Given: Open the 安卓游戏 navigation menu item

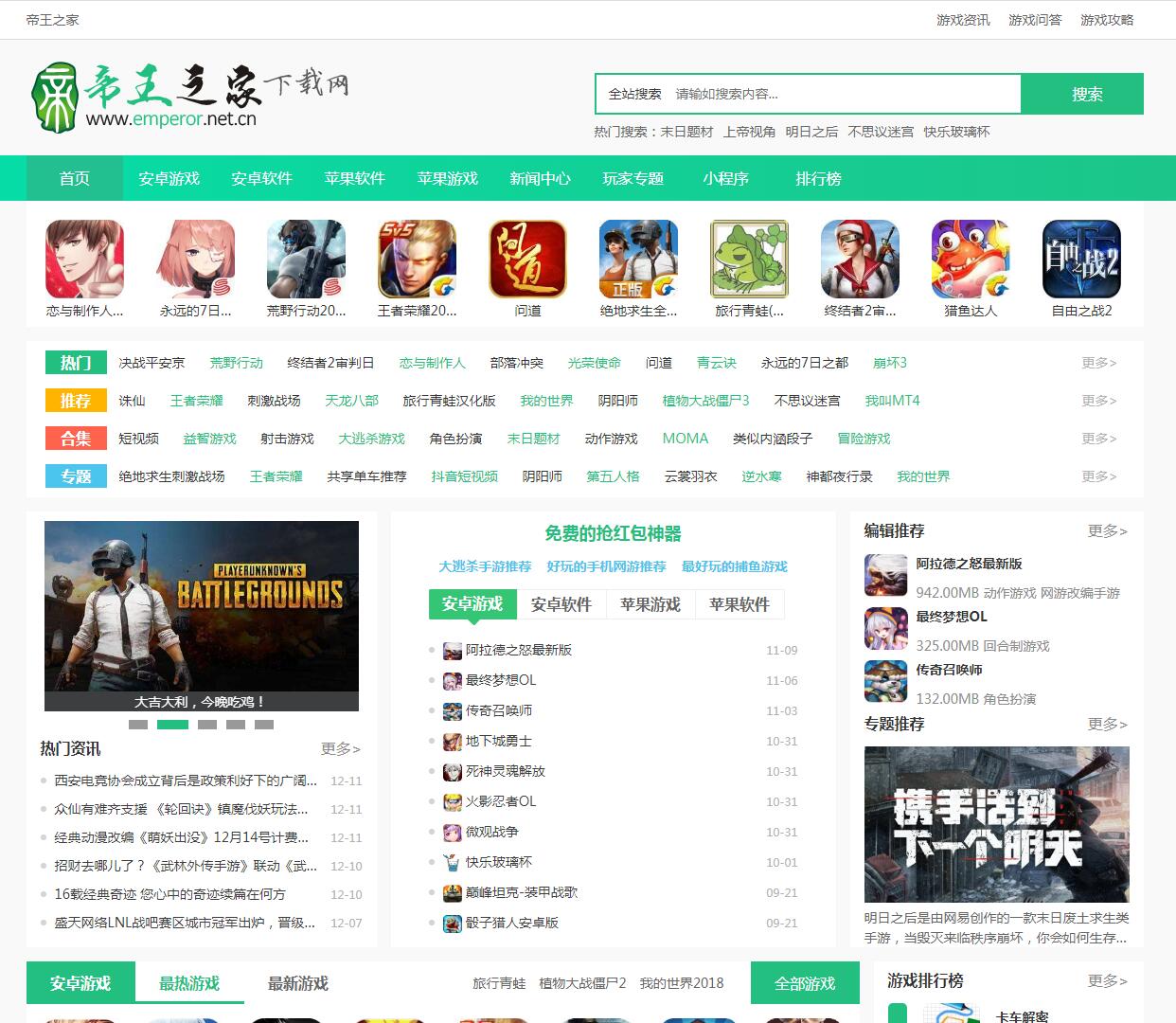Looking at the screenshot, I should (x=169, y=178).
